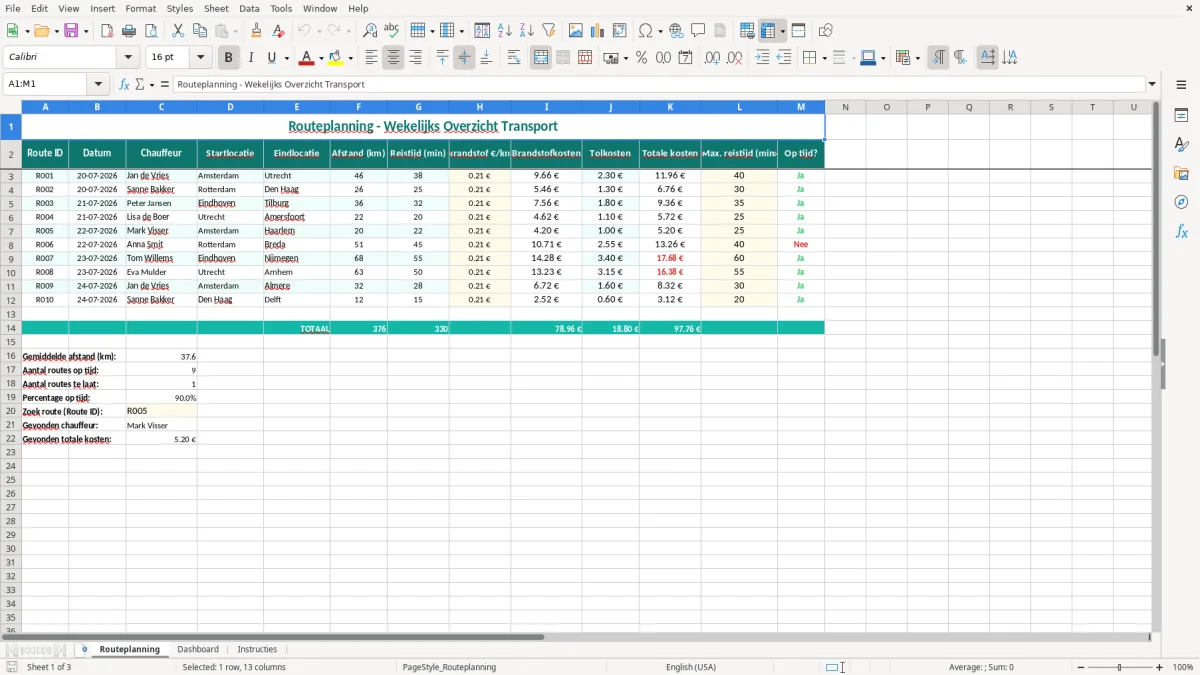The height and width of the screenshot is (675, 1200).
Task: Export directly as PDF
Action: click(x=107, y=31)
